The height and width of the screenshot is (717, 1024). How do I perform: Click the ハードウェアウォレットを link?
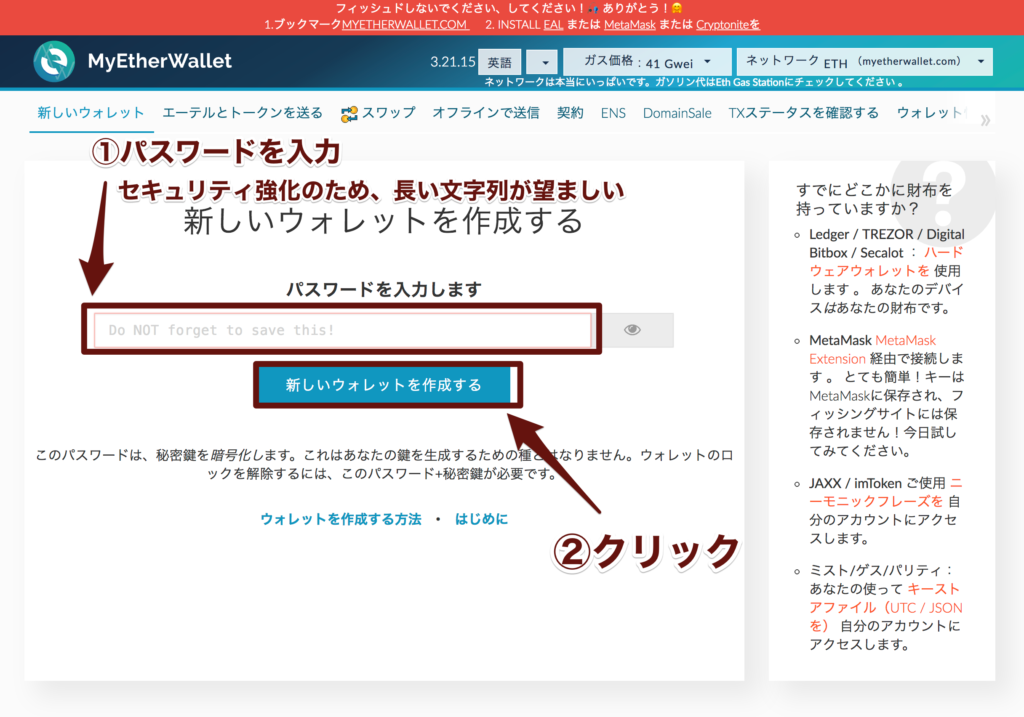pos(886,261)
